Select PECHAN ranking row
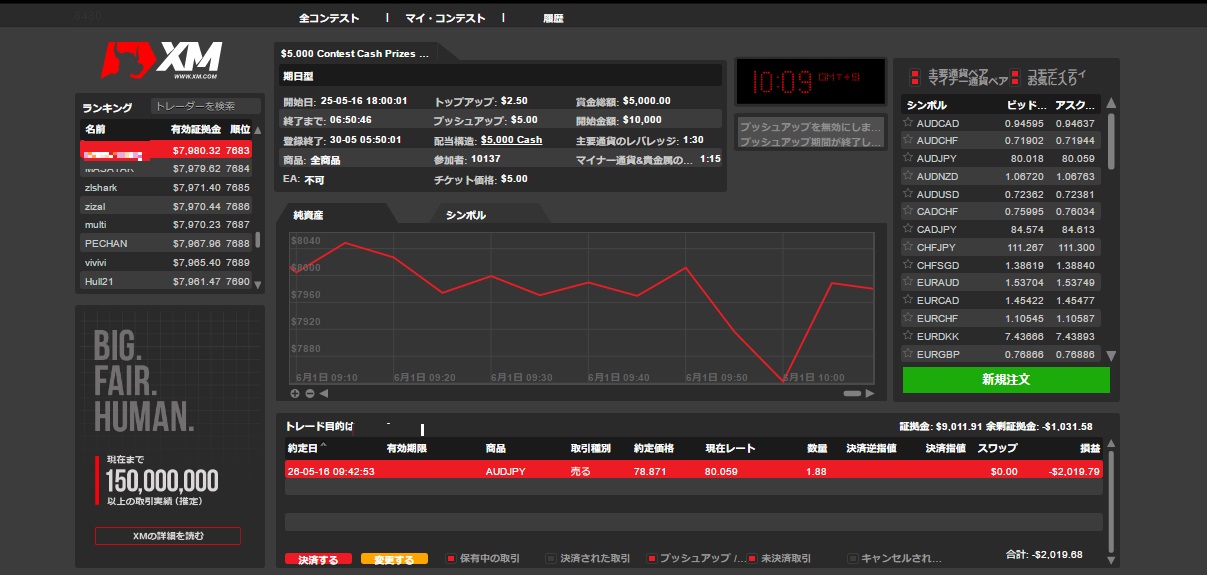1207x575 pixels. (x=165, y=243)
